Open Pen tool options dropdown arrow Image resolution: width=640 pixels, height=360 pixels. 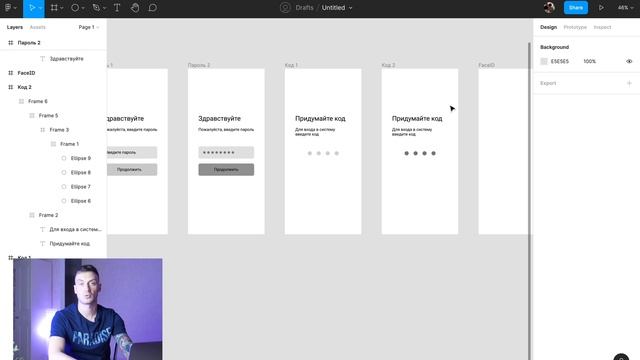point(104,8)
